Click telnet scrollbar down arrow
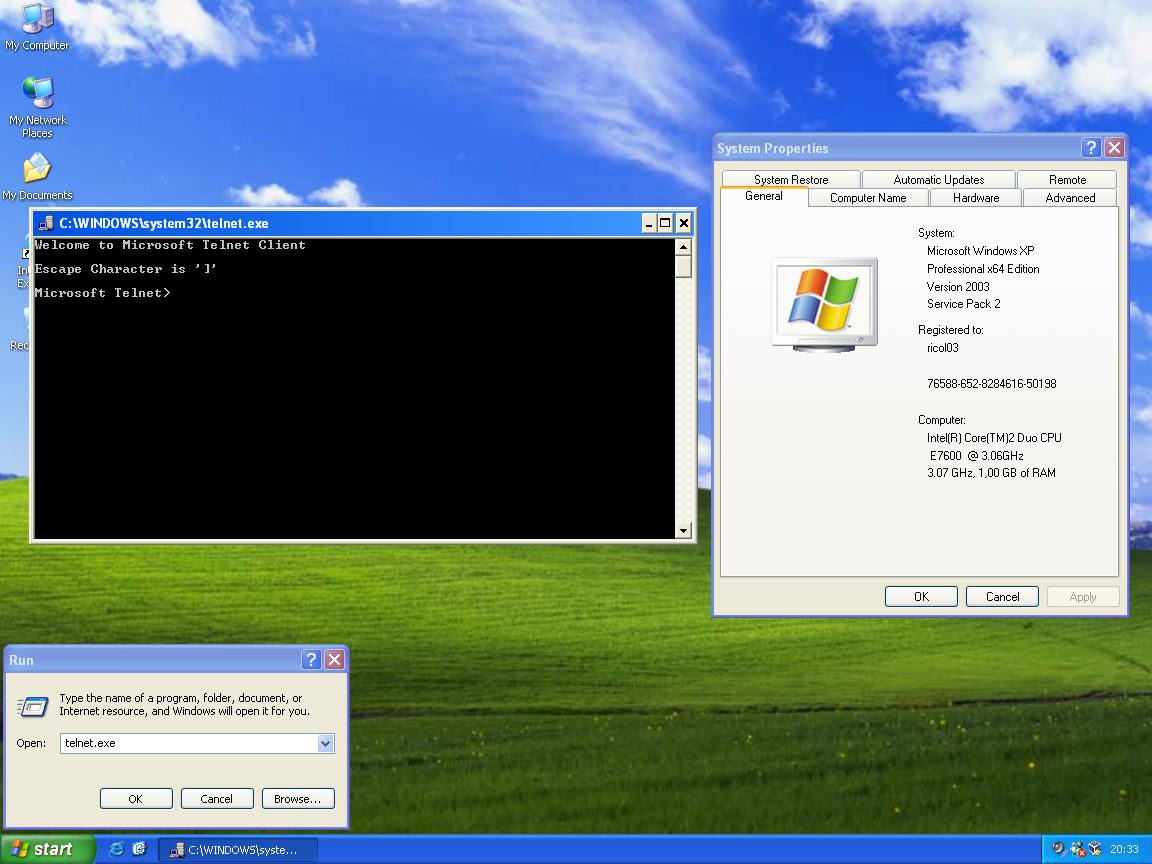Image resolution: width=1152 pixels, height=864 pixels. coord(683,530)
